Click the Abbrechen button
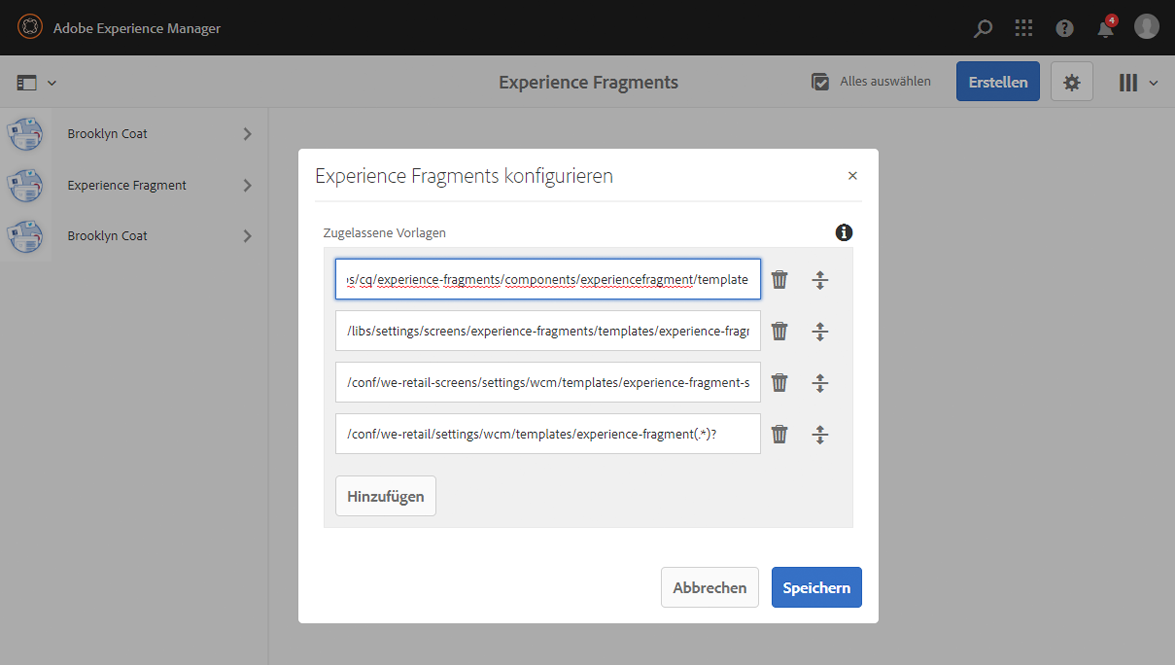Screen dimensions: 1175x665 [709, 588]
